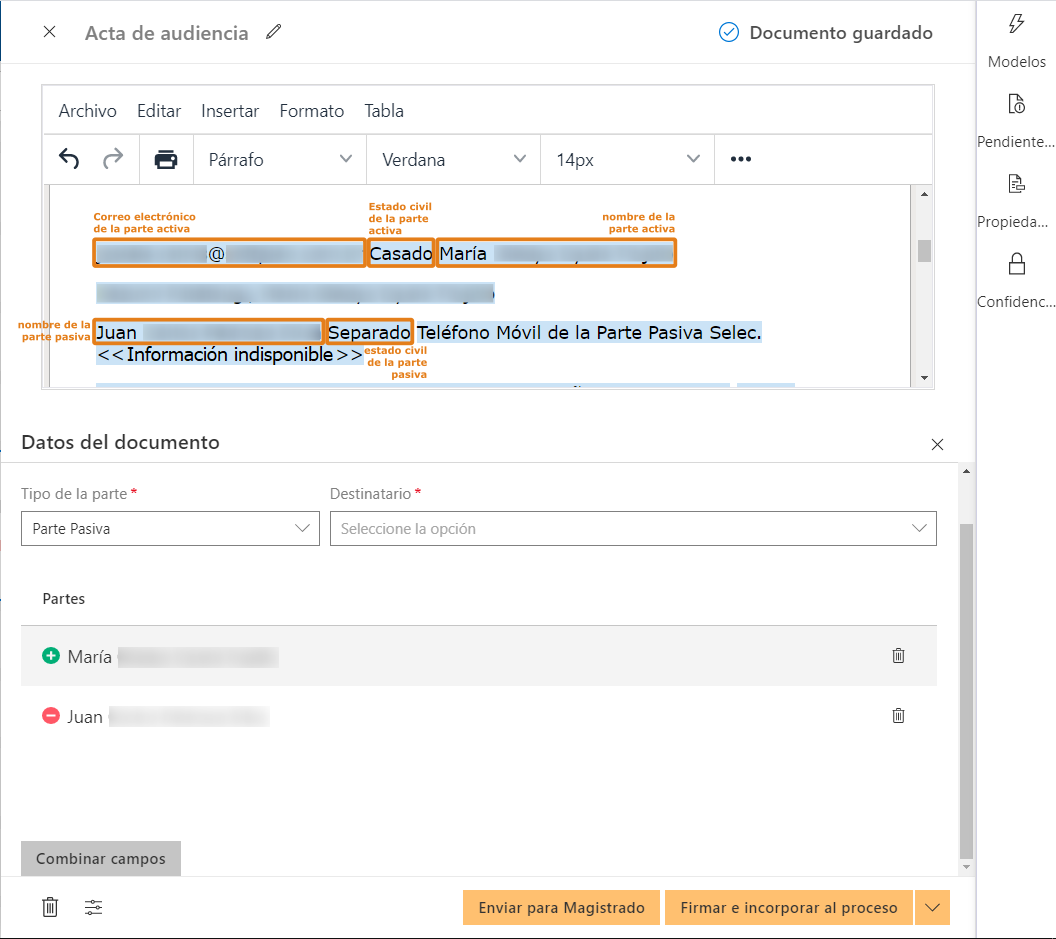Click Enviar para Magistrado button

pos(561,907)
